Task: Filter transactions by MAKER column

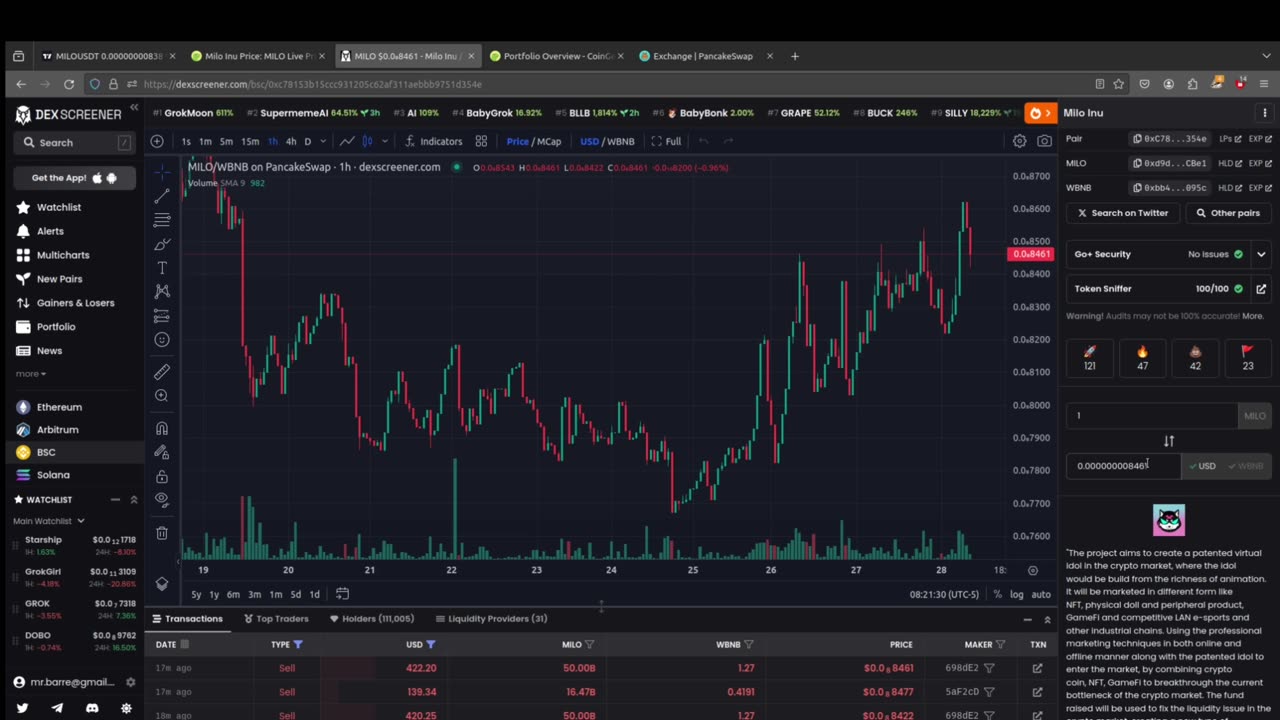Action: pyautogui.click(x=1001, y=645)
